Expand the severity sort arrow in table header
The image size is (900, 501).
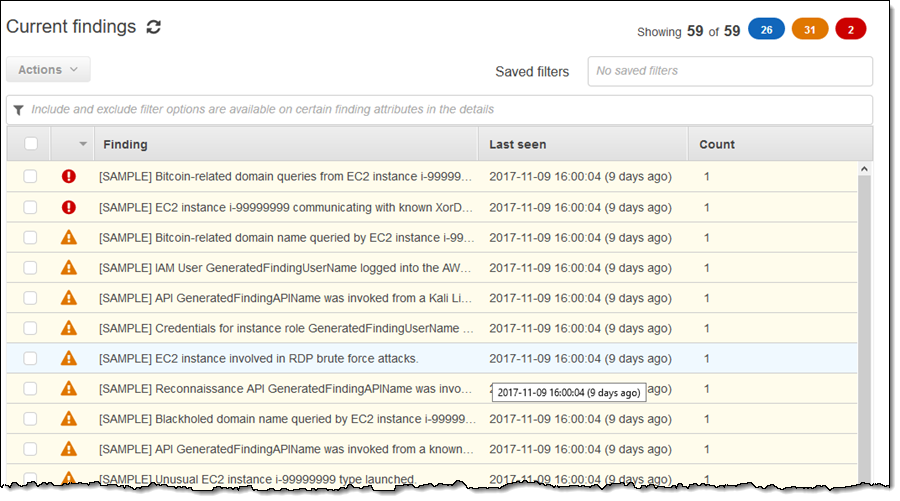[81, 145]
